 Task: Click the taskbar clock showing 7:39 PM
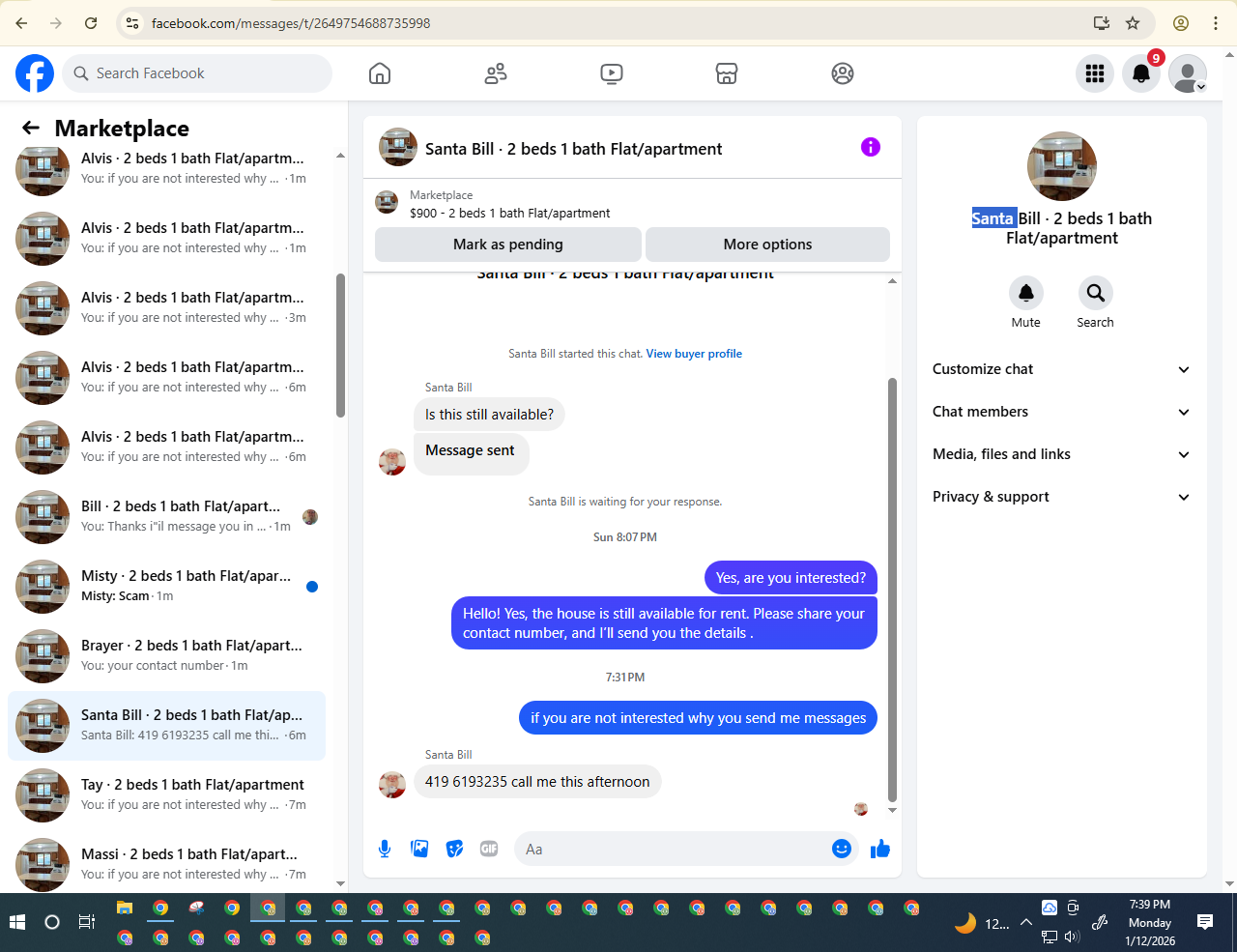pyautogui.click(x=1150, y=922)
